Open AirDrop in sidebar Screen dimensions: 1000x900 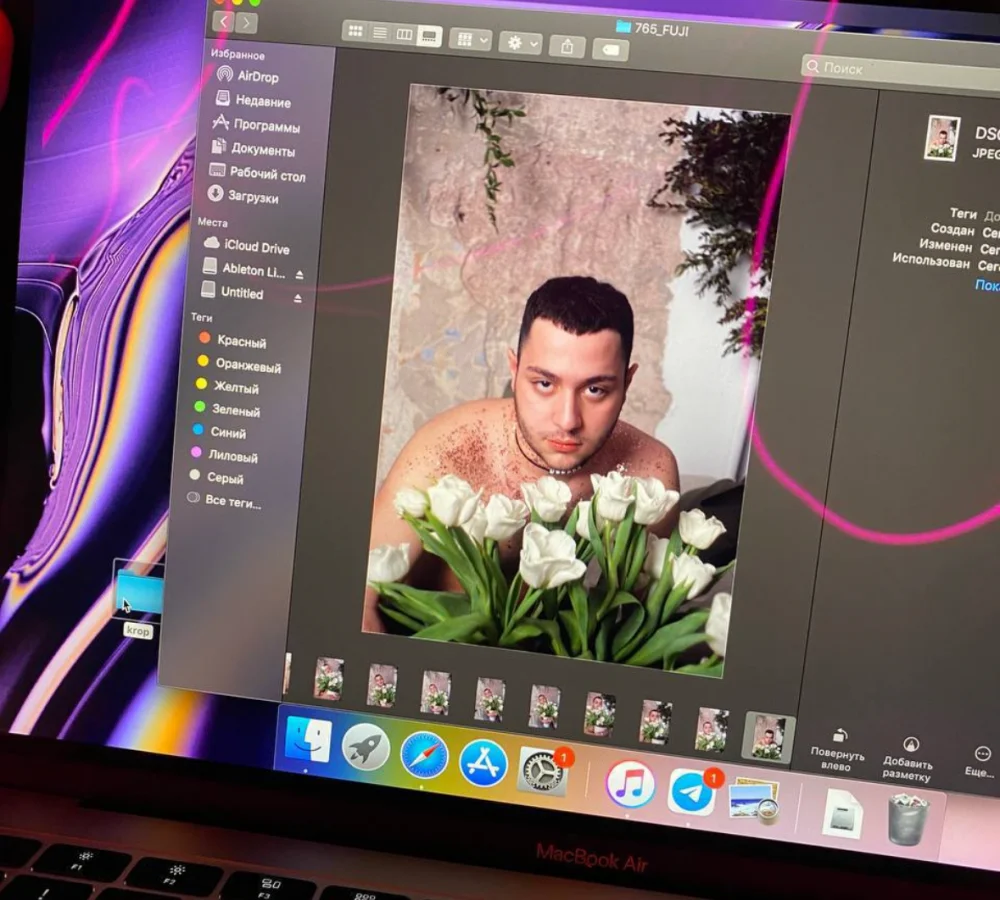[249, 76]
